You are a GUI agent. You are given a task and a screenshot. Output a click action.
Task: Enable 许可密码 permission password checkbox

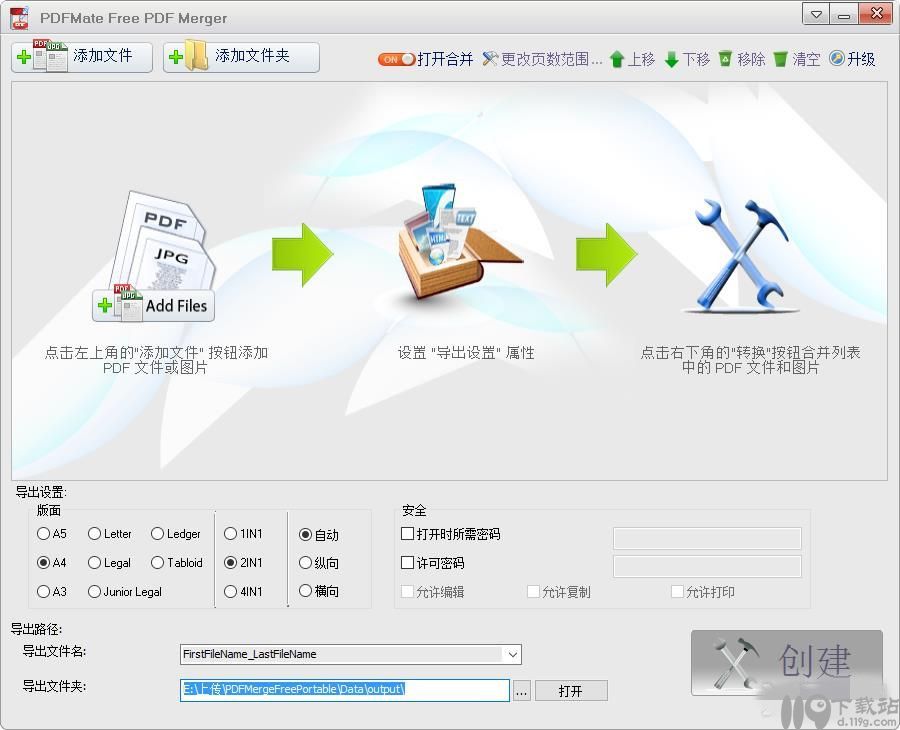click(x=408, y=562)
